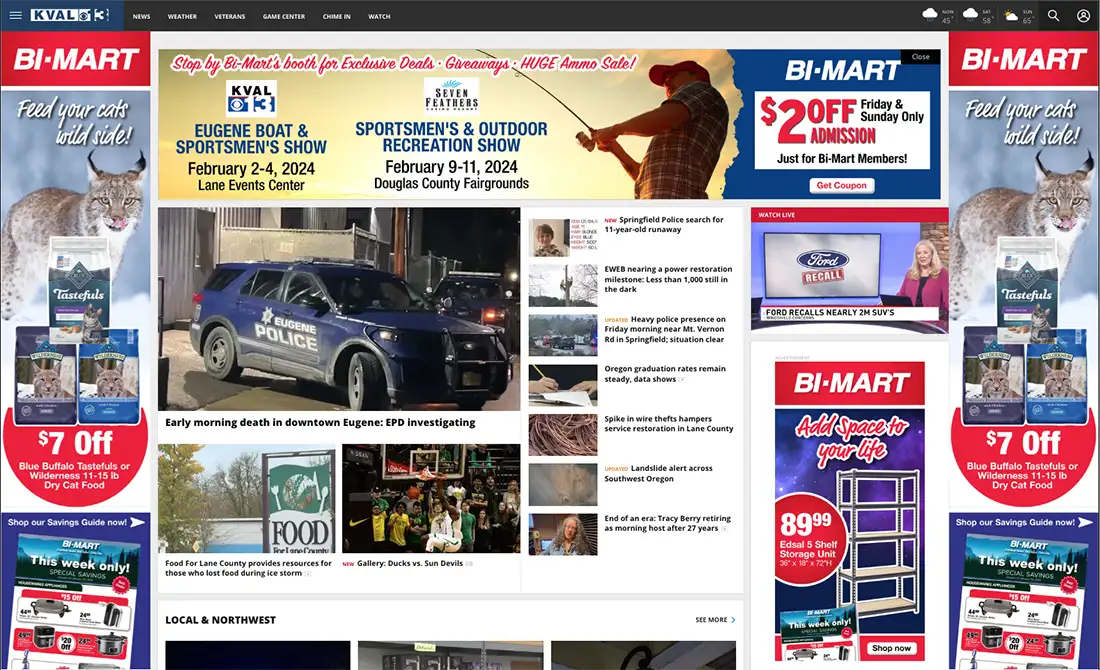Open the Food For Lane County photo
This screenshot has height=670, width=1100.
[x=246, y=499]
